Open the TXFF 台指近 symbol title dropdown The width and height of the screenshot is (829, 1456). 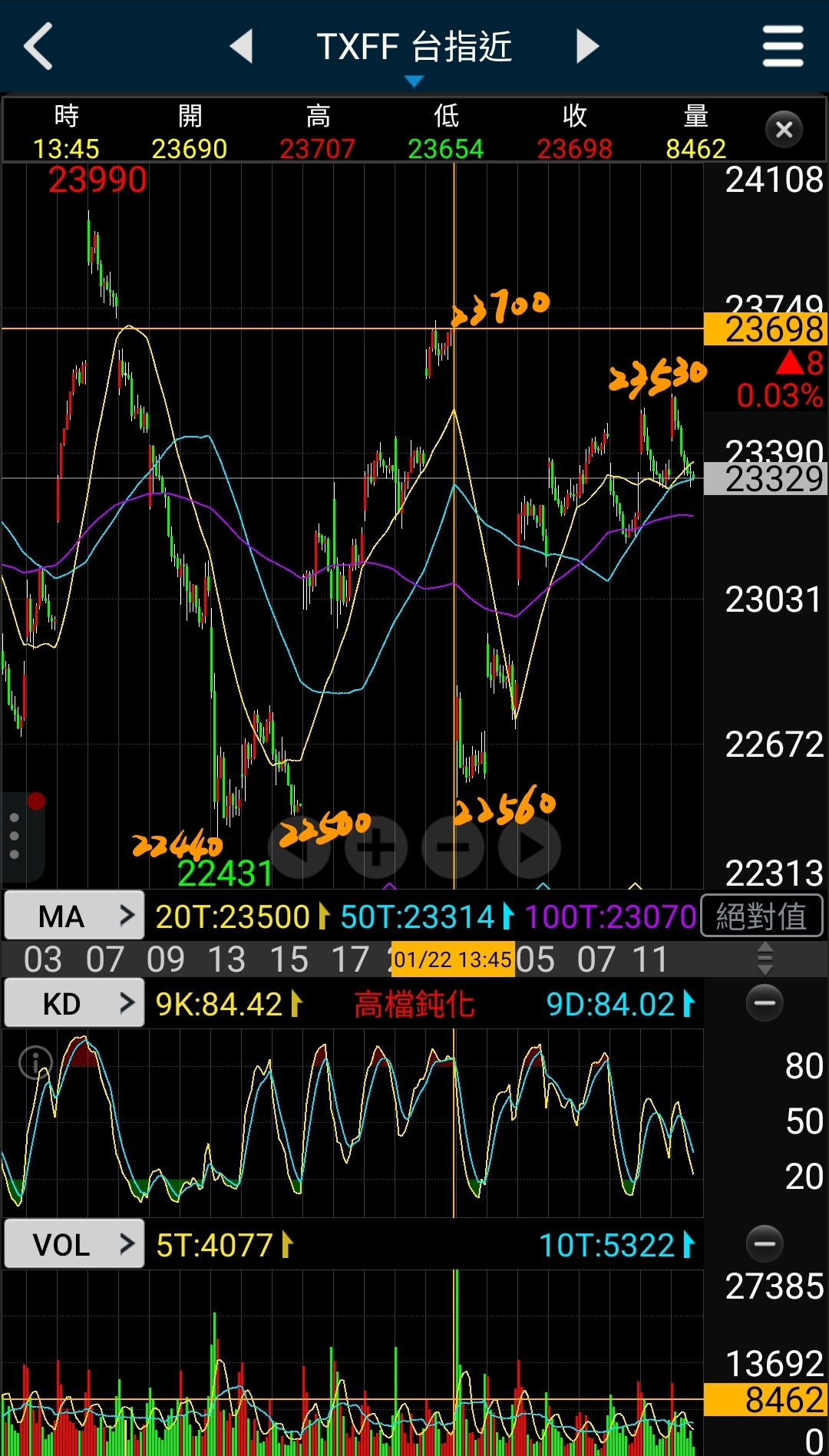414,50
